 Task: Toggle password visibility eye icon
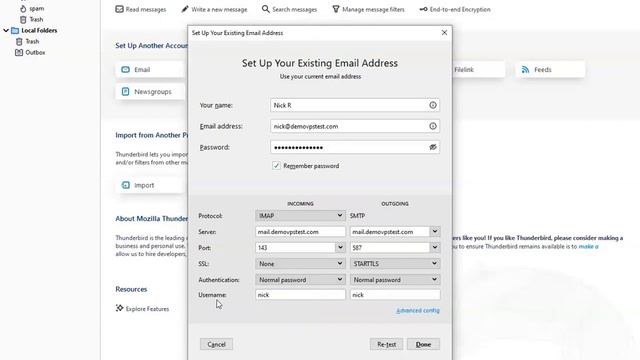click(x=433, y=147)
